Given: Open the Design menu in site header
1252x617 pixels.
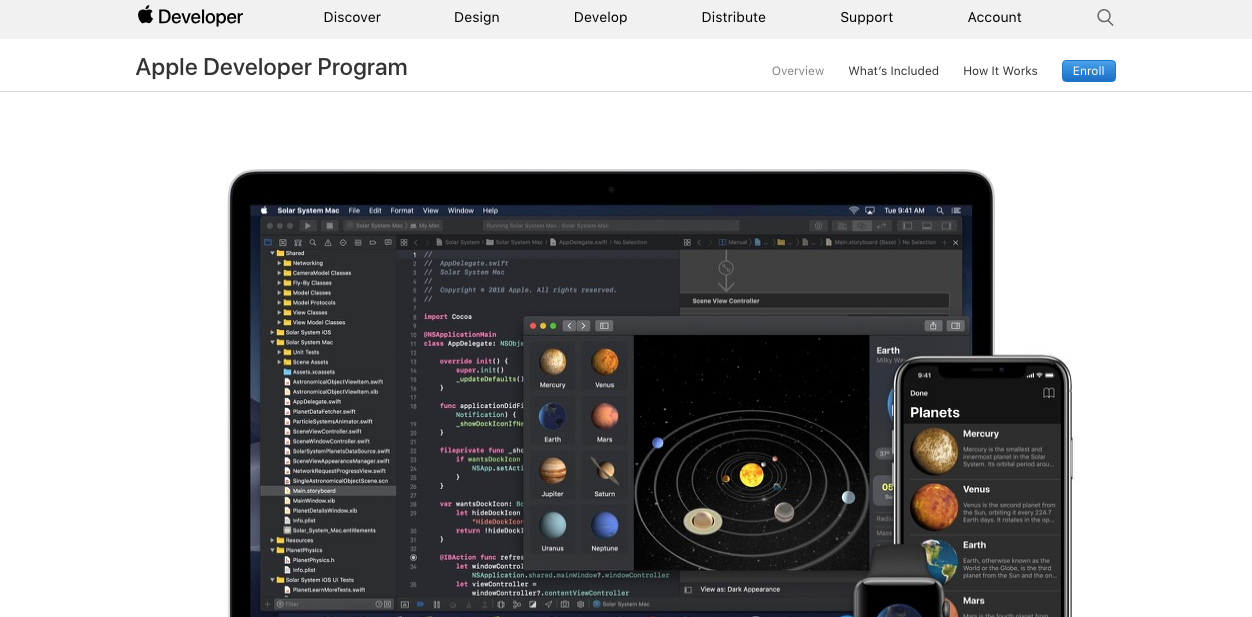Looking at the screenshot, I should point(477,17).
